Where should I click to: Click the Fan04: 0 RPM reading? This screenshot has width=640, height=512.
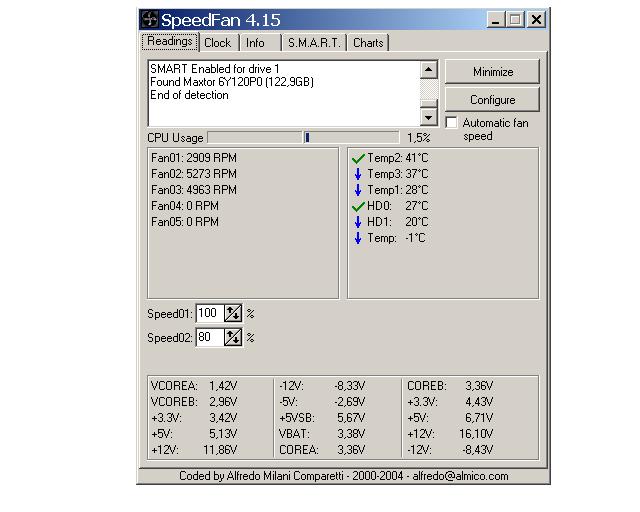[185, 206]
